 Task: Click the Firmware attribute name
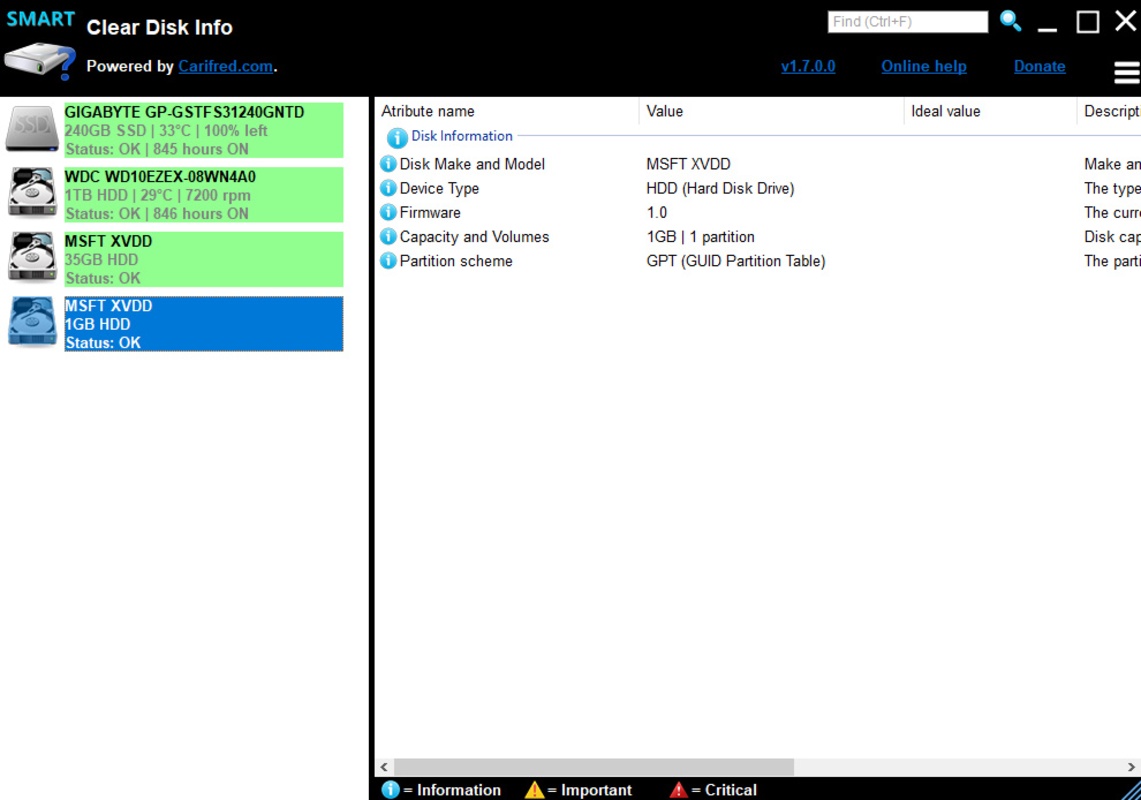click(430, 213)
